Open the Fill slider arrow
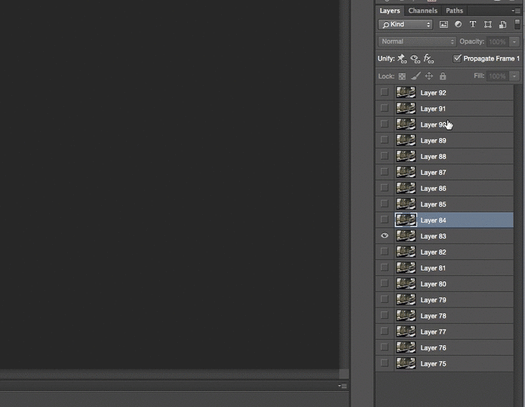Viewport: 525px width, 407px height. click(515, 76)
